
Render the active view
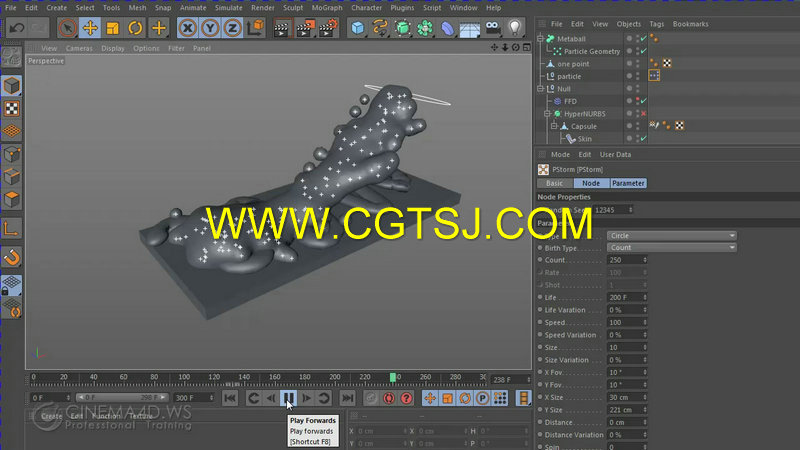282,28
